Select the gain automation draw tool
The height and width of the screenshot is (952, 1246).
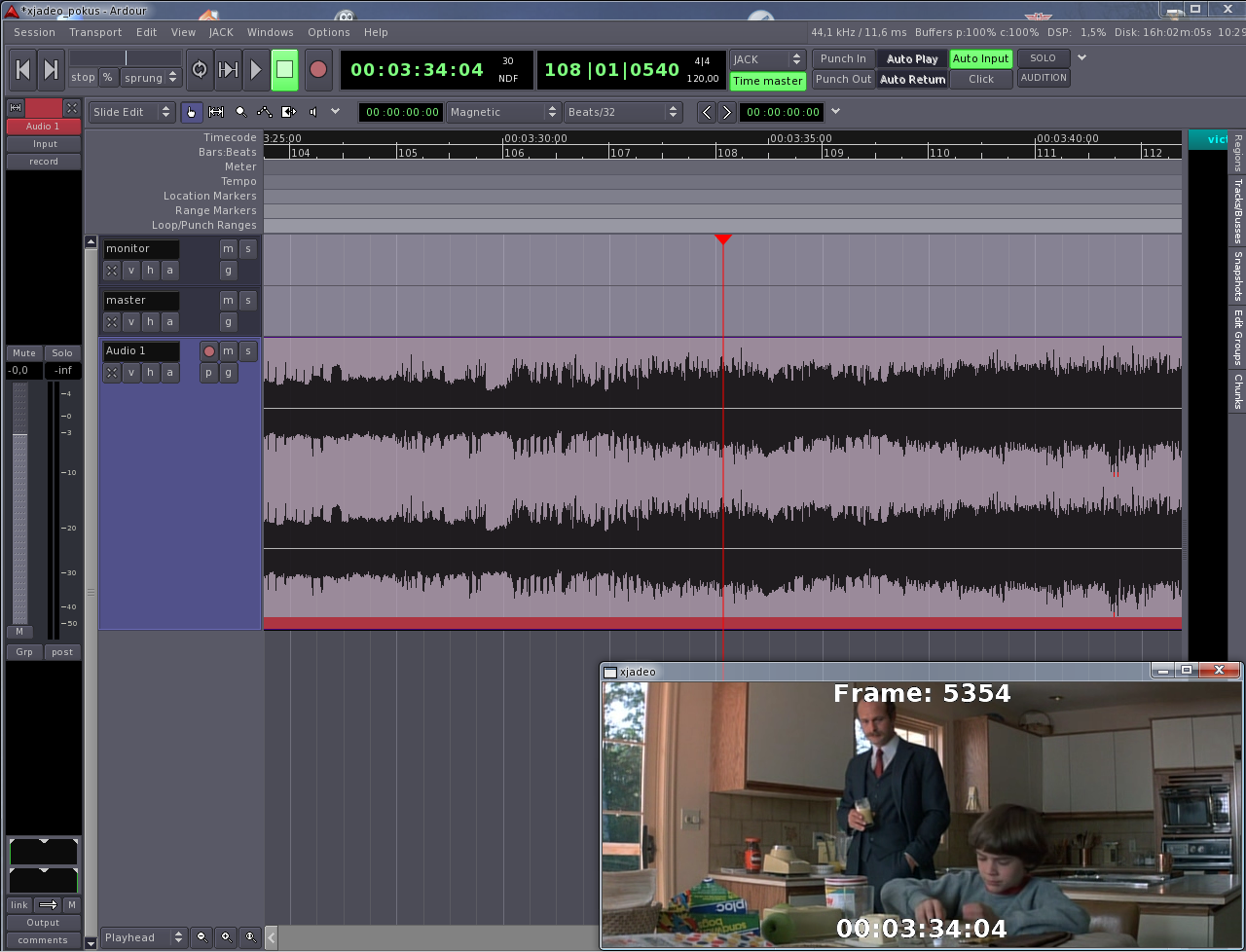(265, 112)
